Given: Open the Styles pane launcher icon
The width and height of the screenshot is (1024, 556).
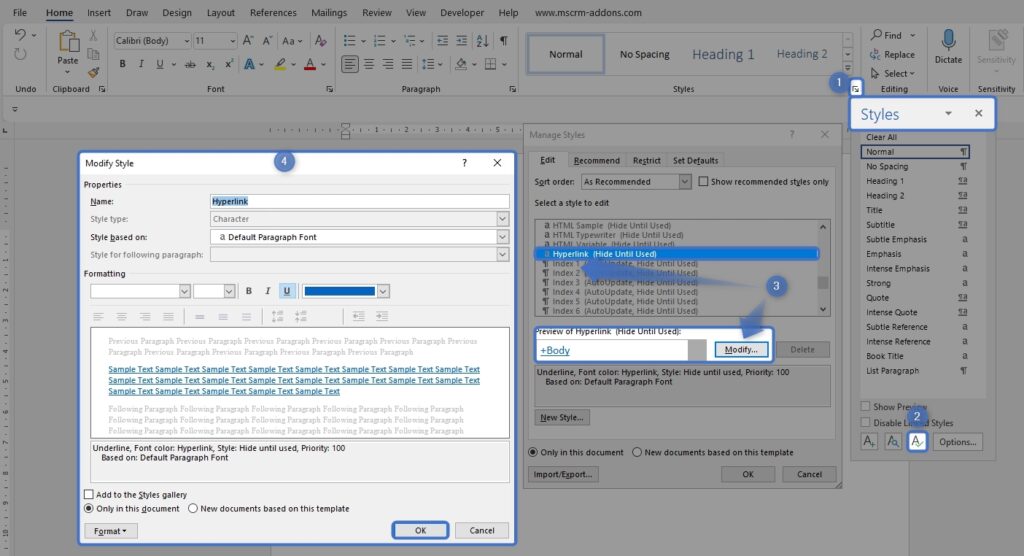Looking at the screenshot, I should pyautogui.click(x=856, y=88).
